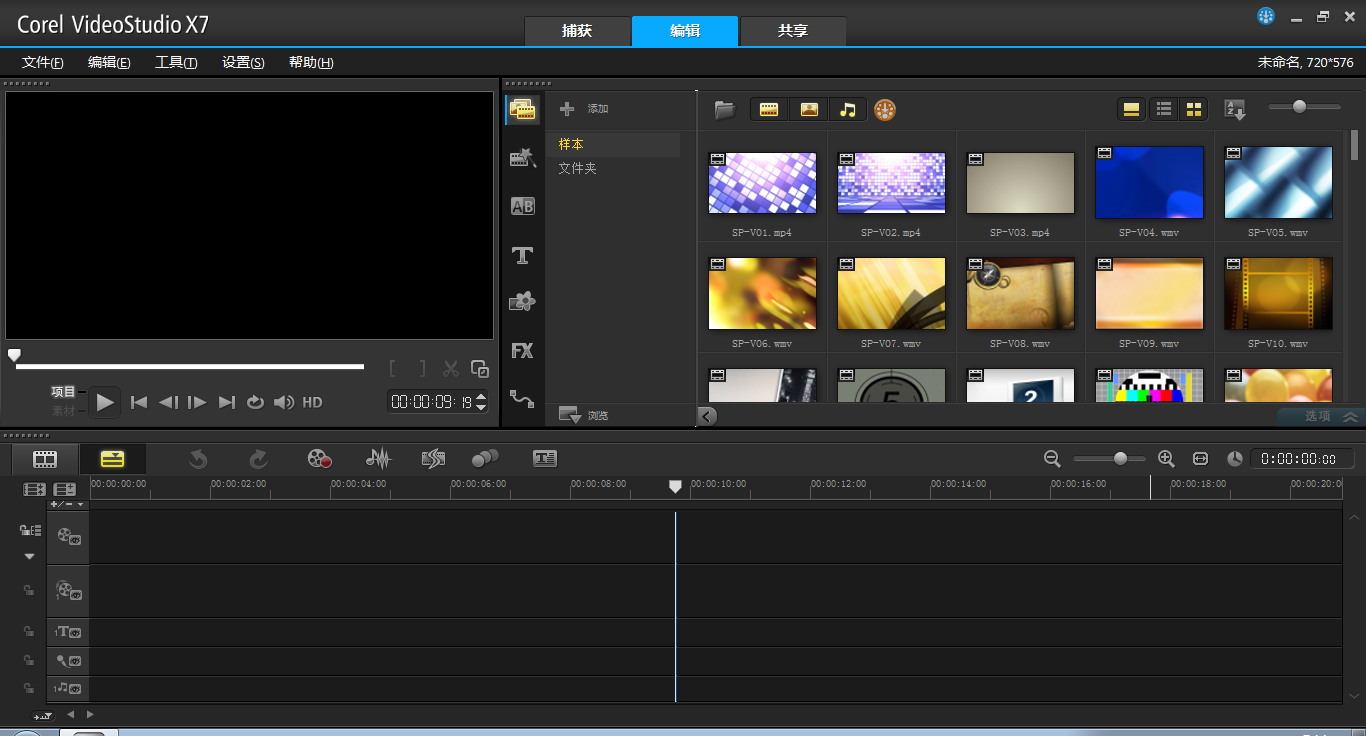Open the Track Motion tool
Screen dimensions: 1366x736
click(485, 459)
